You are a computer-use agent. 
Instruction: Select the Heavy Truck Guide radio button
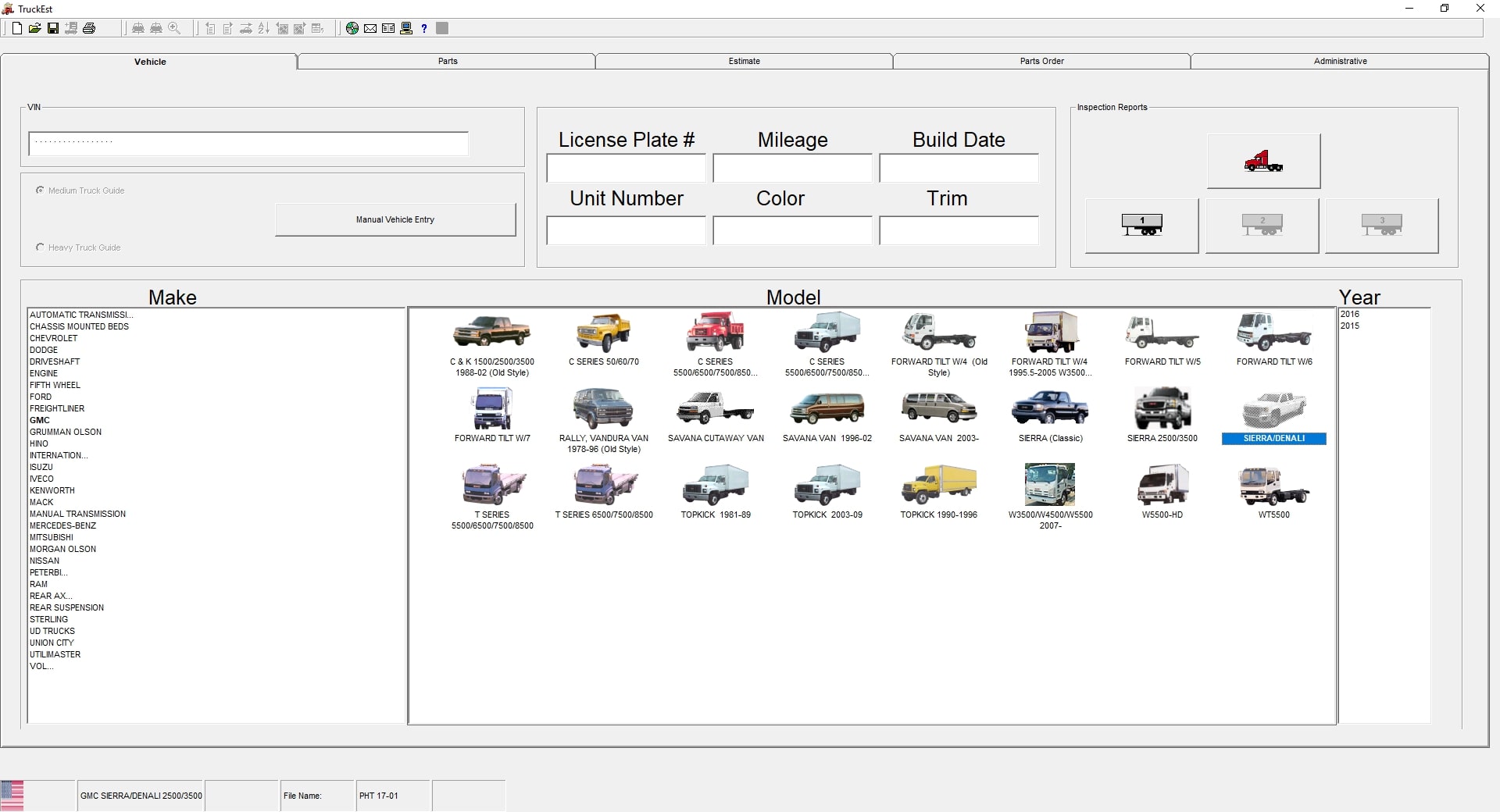tap(40, 248)
